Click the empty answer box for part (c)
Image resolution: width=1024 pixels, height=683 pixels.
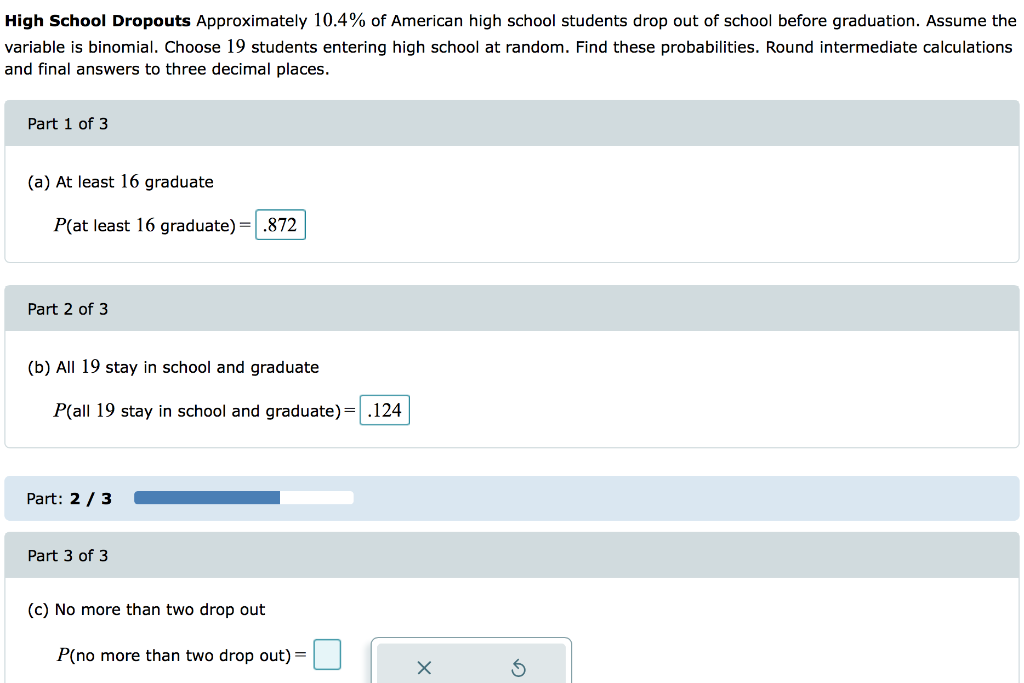pos(327,654)
